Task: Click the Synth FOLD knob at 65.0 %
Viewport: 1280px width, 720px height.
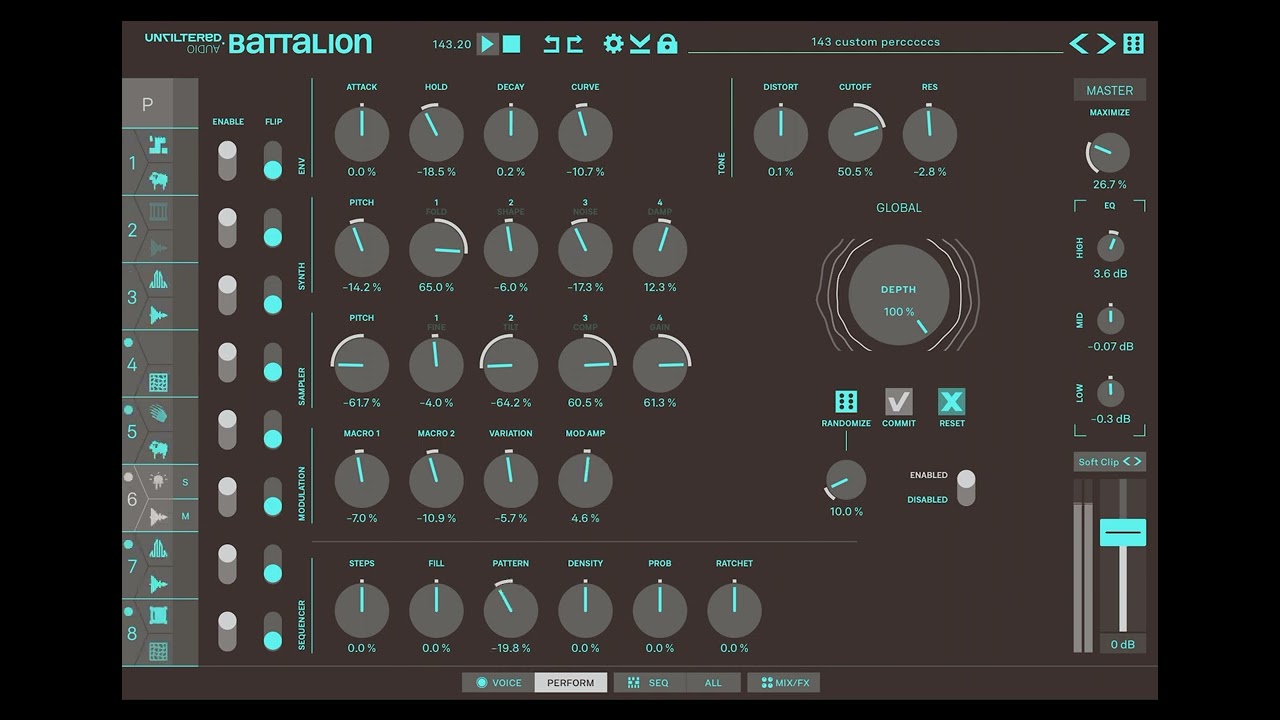Action: pyautogui.click(x=436, y=250)
